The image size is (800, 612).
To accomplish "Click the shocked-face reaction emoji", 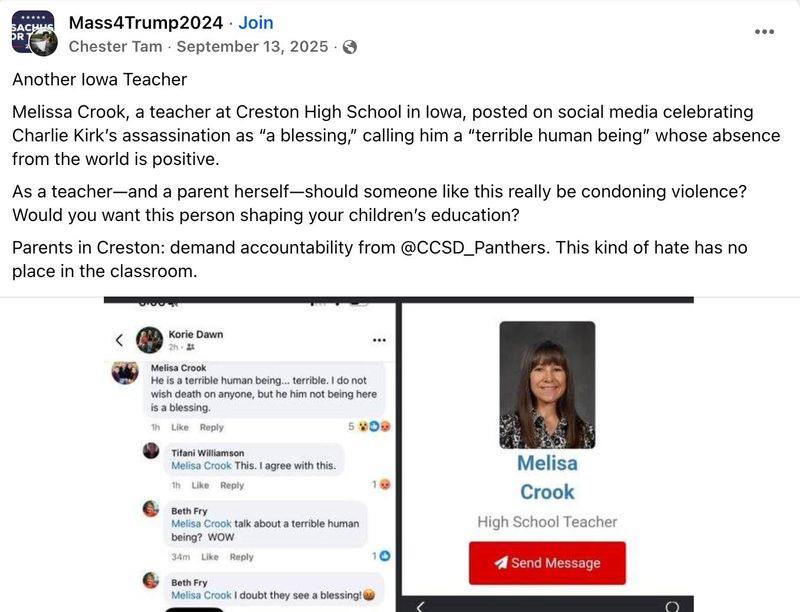I will click(x=363, y=426).
